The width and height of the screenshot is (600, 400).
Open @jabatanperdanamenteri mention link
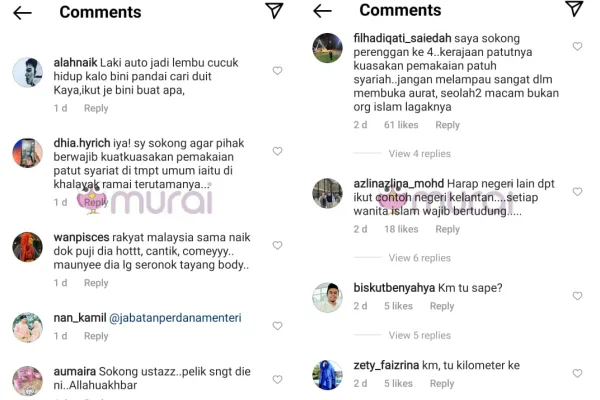click(175, 318)
